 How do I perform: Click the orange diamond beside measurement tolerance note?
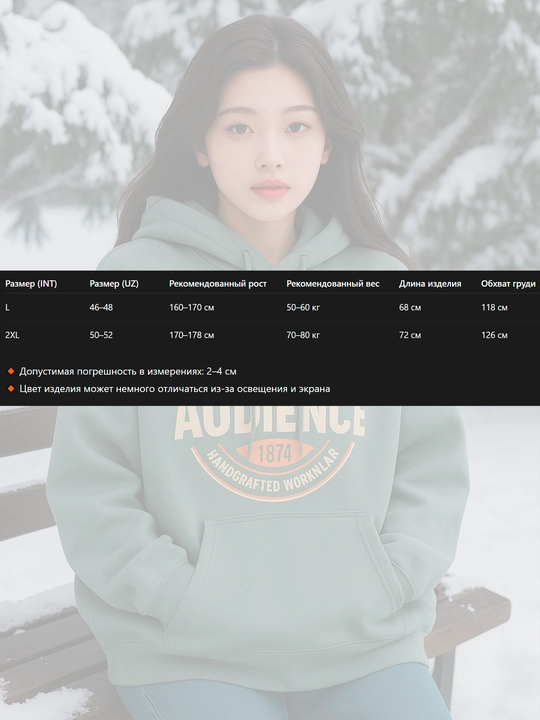pyautogui.click(x=11, y=371)
